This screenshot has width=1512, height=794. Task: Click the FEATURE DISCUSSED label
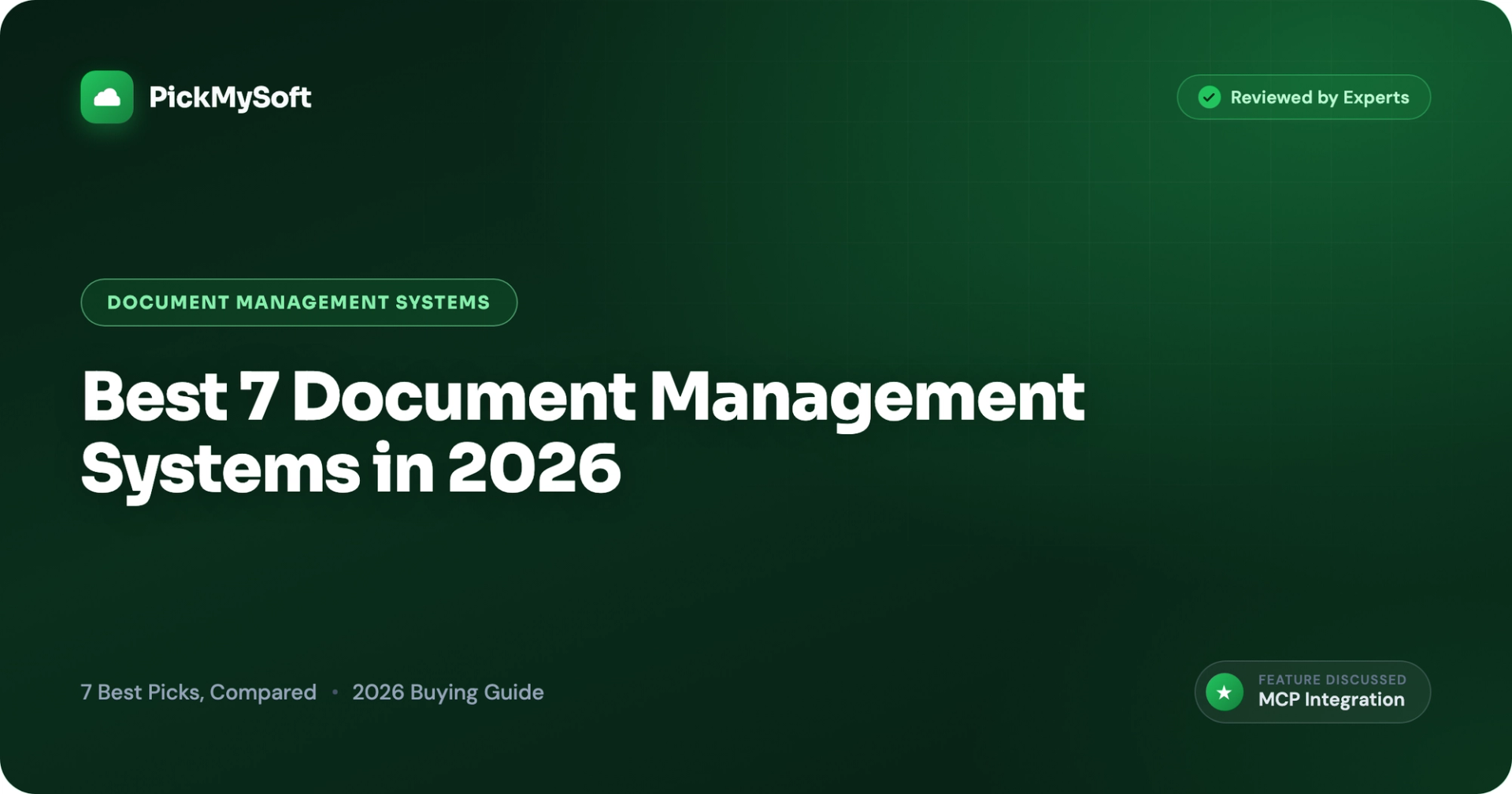pos(1332,680)
